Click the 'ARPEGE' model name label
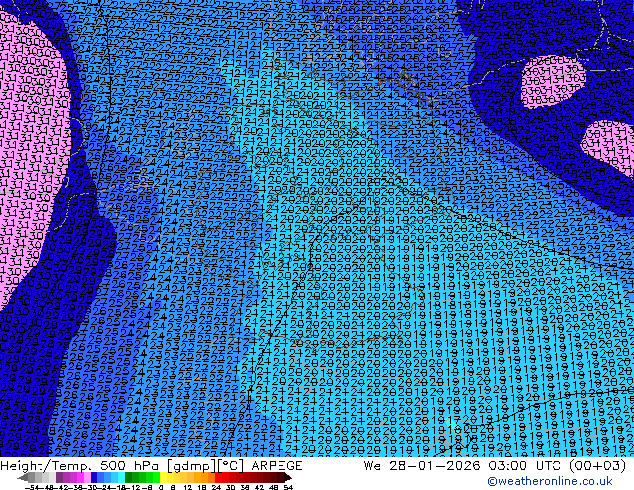The image size is (634, 490). [x=277, y=466]
